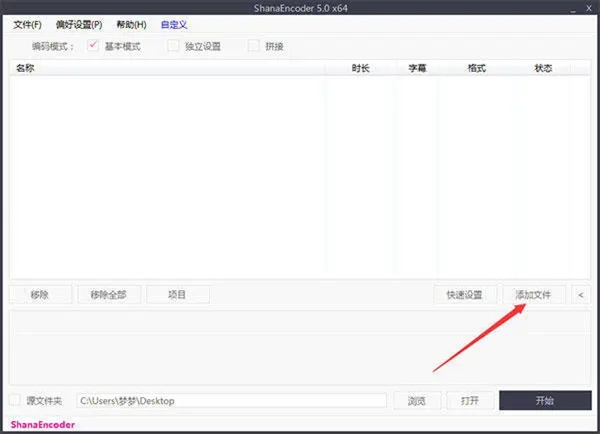Image resolution: width=600 pixels, height=434 pixels.
Task: Open the 帮助(H) menu
Action: point(130,24)
